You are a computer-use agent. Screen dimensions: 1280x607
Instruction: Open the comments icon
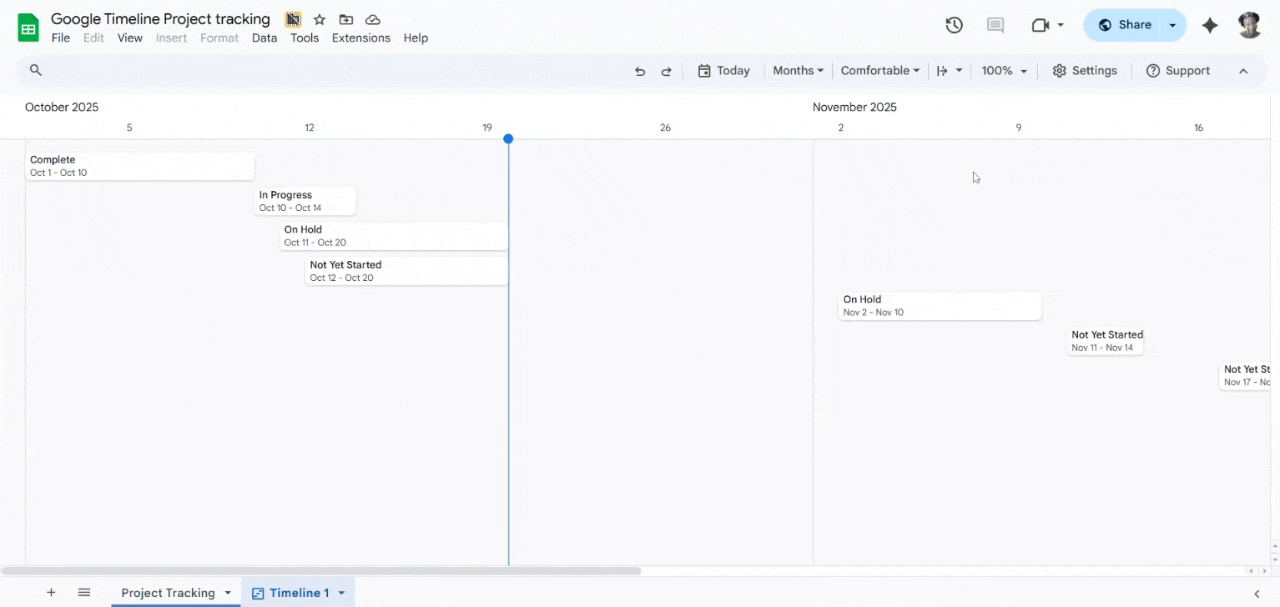(x=994, y=25)
